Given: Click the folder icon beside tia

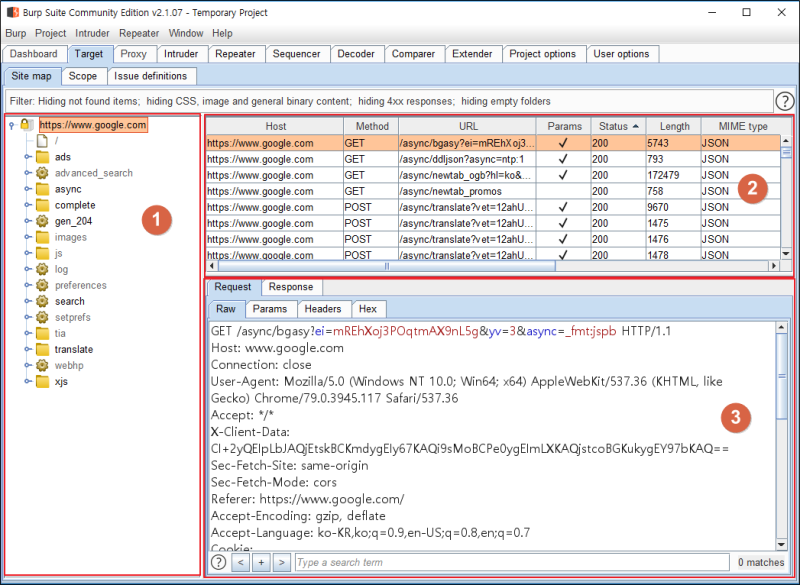Looking at the screenshot, I should click(x=42, y=334).
